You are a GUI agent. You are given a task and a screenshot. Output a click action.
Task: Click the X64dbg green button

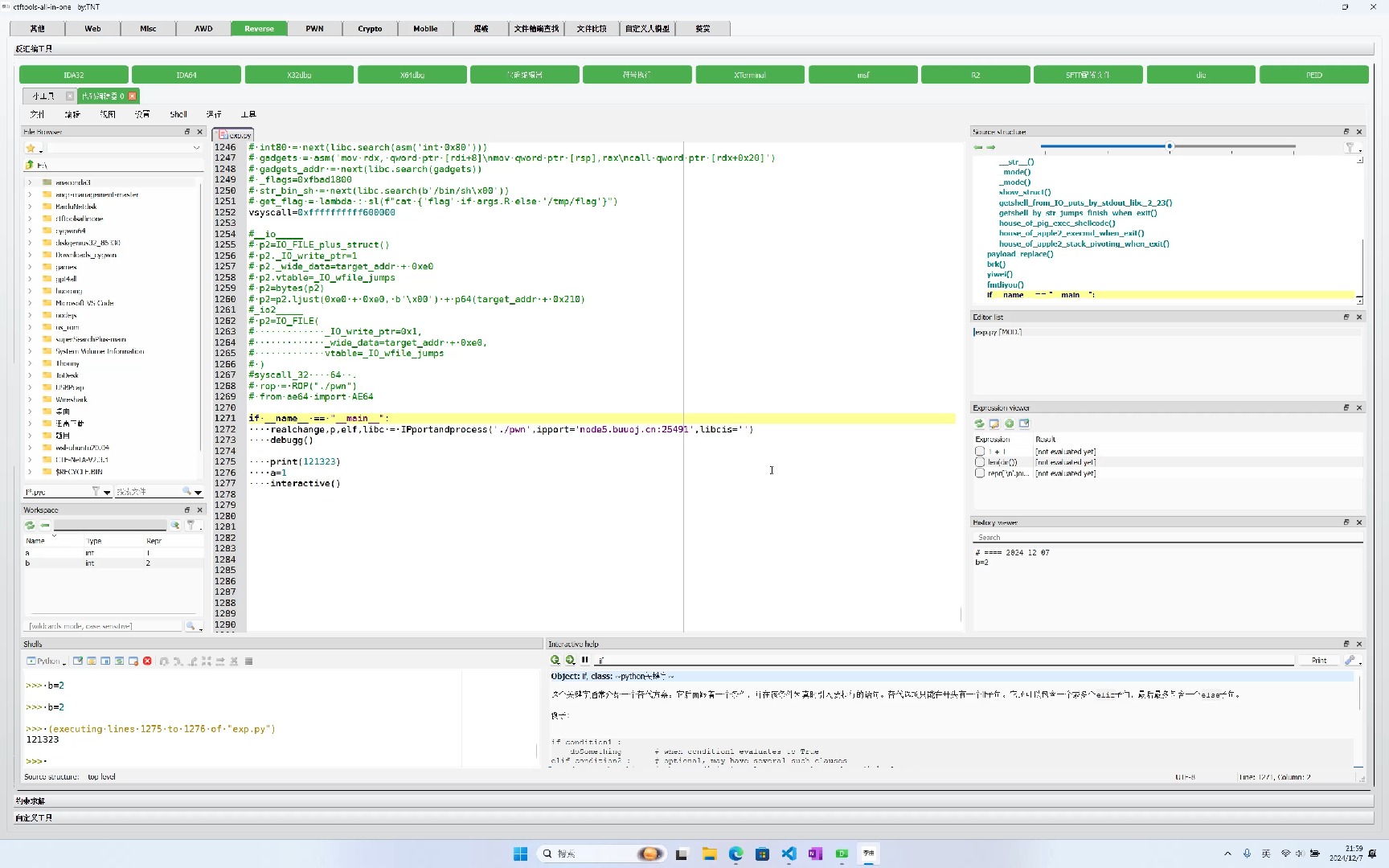coord(412,75)
